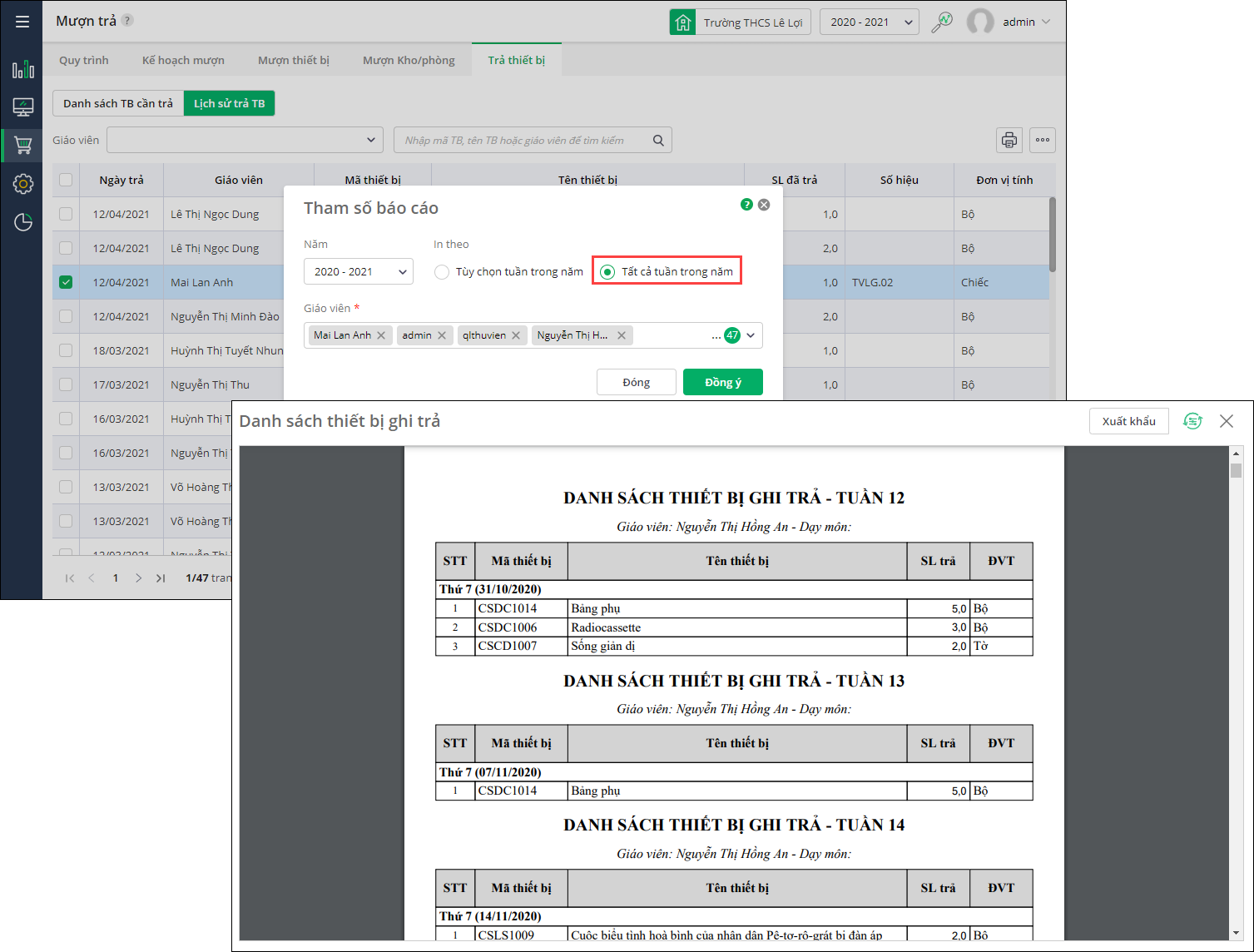Click the Trường THCS Lê Lợi school name
The height and width of the screenshot is (952, 1254).
(753, 22)
